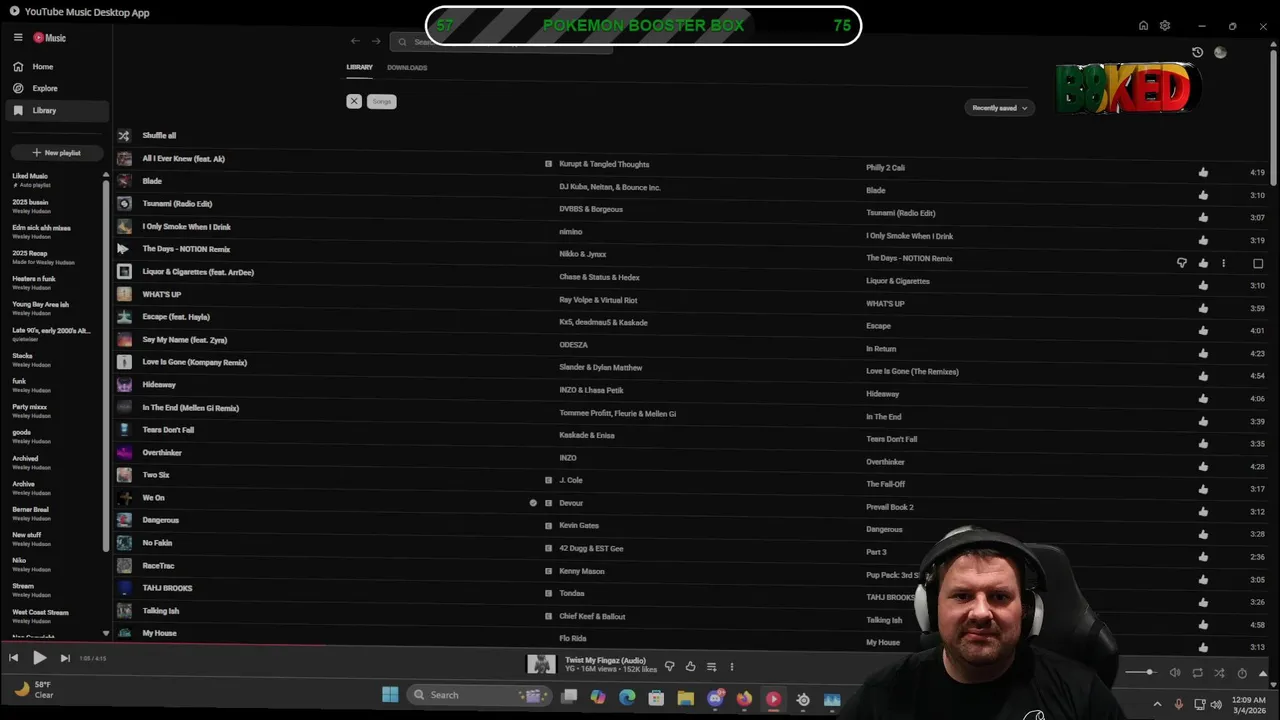The width and height of the screenshot is (1280, 720).
Task: Click the Songs filter chip
Action: (x=382, y=101)
